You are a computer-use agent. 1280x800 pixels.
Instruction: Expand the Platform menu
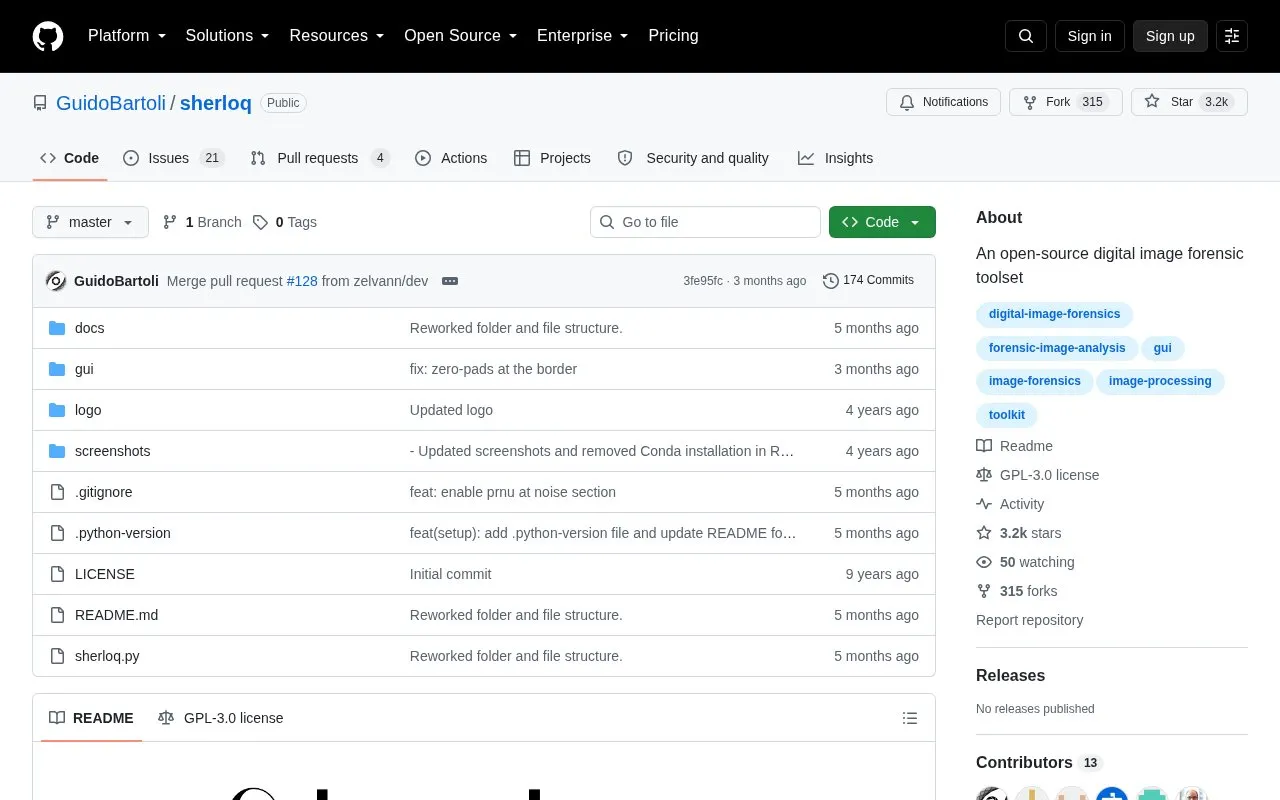pos(127,36)
